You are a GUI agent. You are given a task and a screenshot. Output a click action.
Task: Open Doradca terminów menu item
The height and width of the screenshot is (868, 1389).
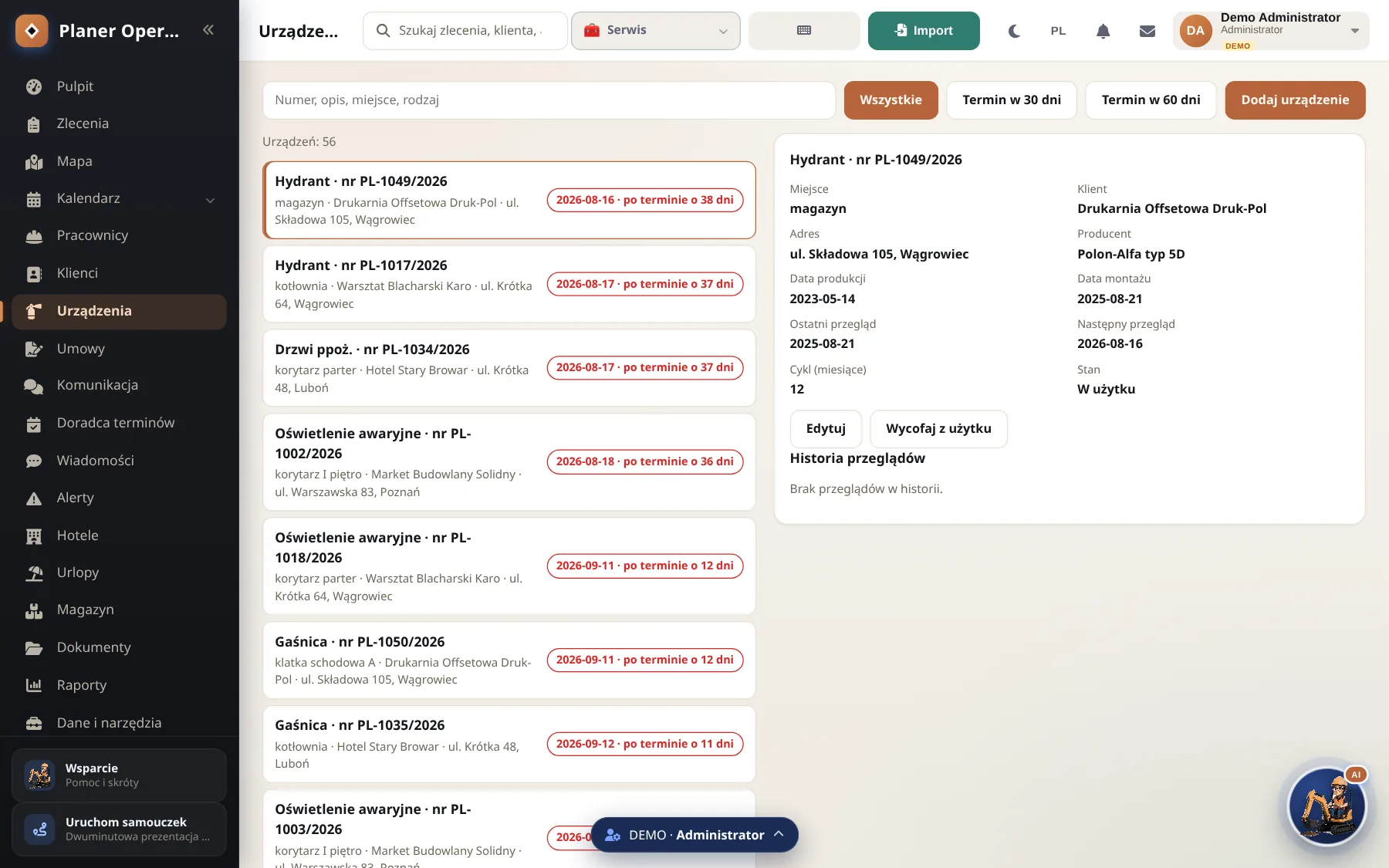pyautogui.click(x=120, y=424)
